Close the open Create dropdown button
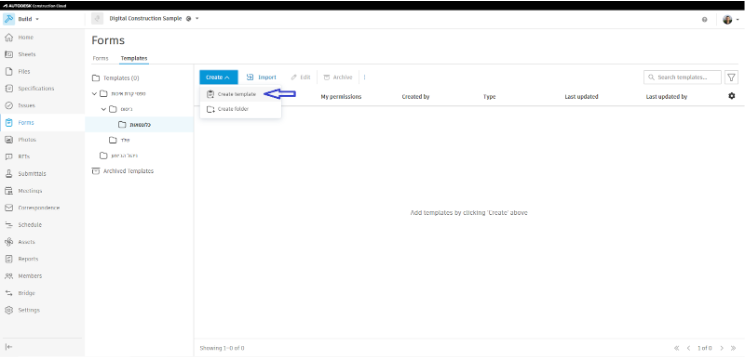The image size is (752, 360). coord(218,77)
